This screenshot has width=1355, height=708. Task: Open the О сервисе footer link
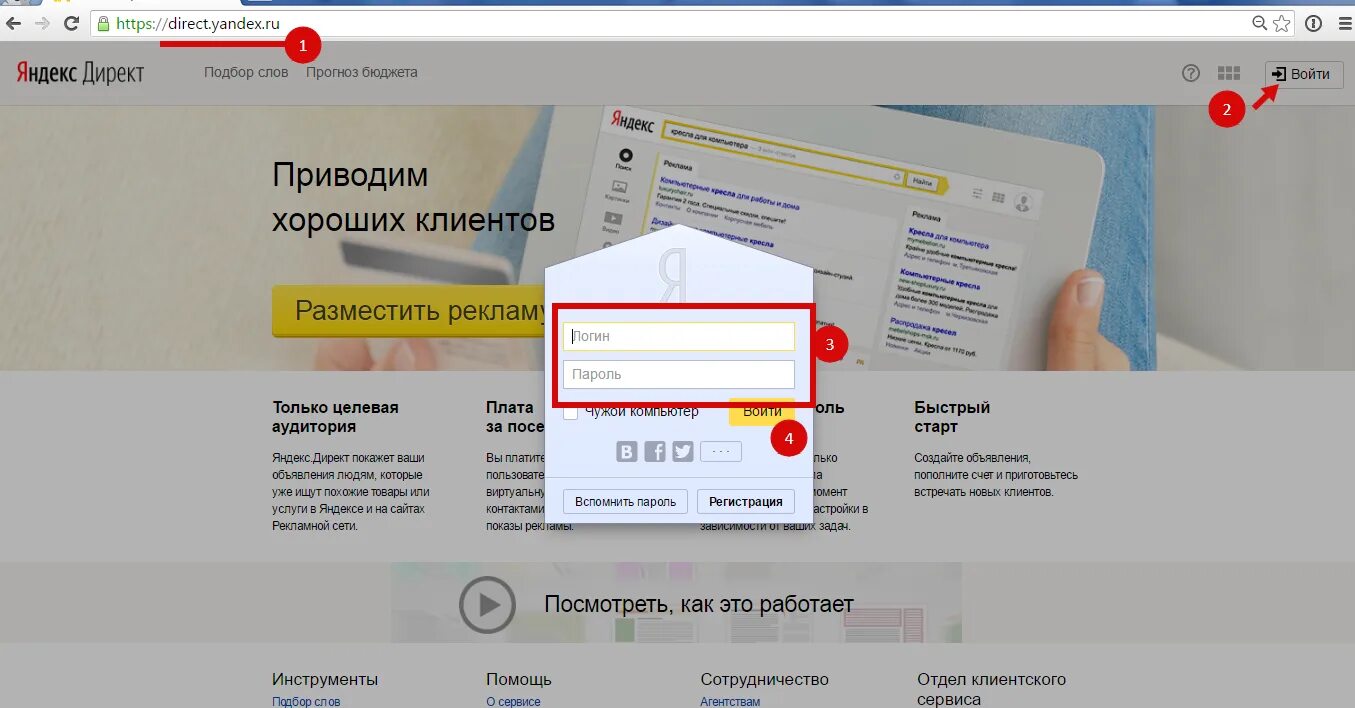pyautogui.click(x=513, y=702)
